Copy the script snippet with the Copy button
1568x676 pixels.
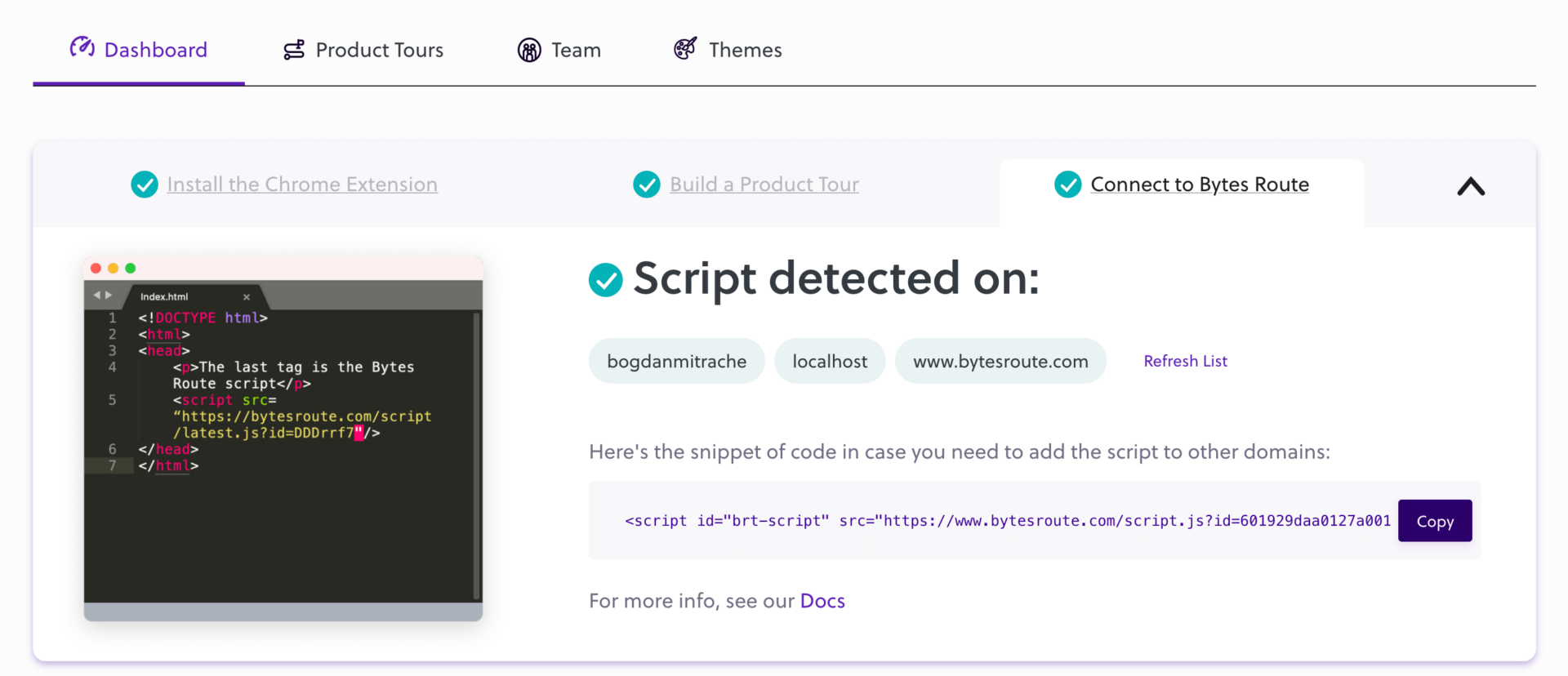[x=1435, y=521]
